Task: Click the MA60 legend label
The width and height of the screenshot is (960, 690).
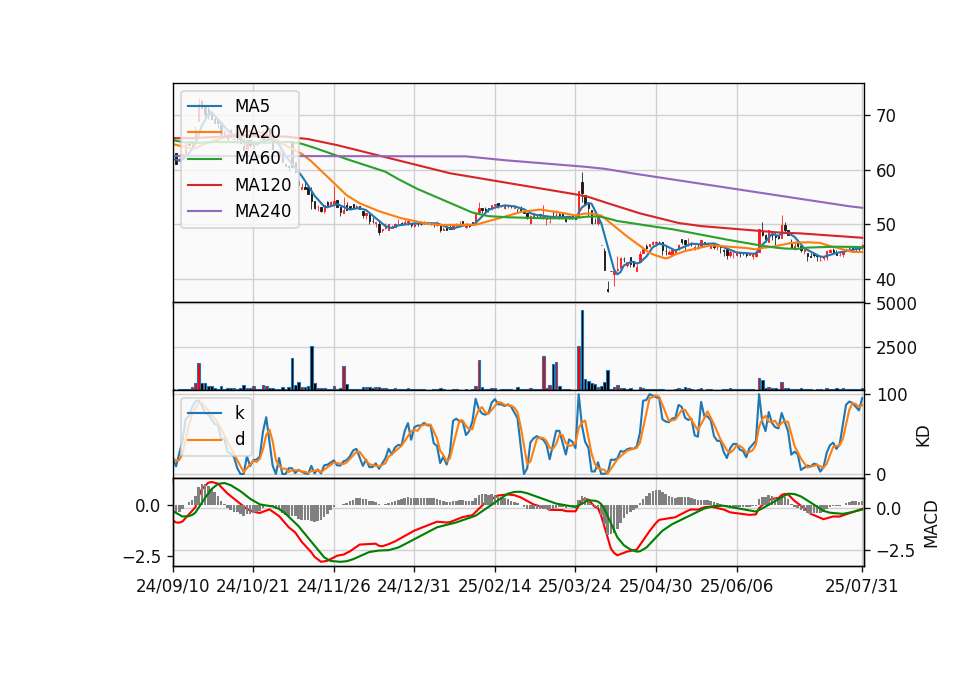Action: (258, 158)
